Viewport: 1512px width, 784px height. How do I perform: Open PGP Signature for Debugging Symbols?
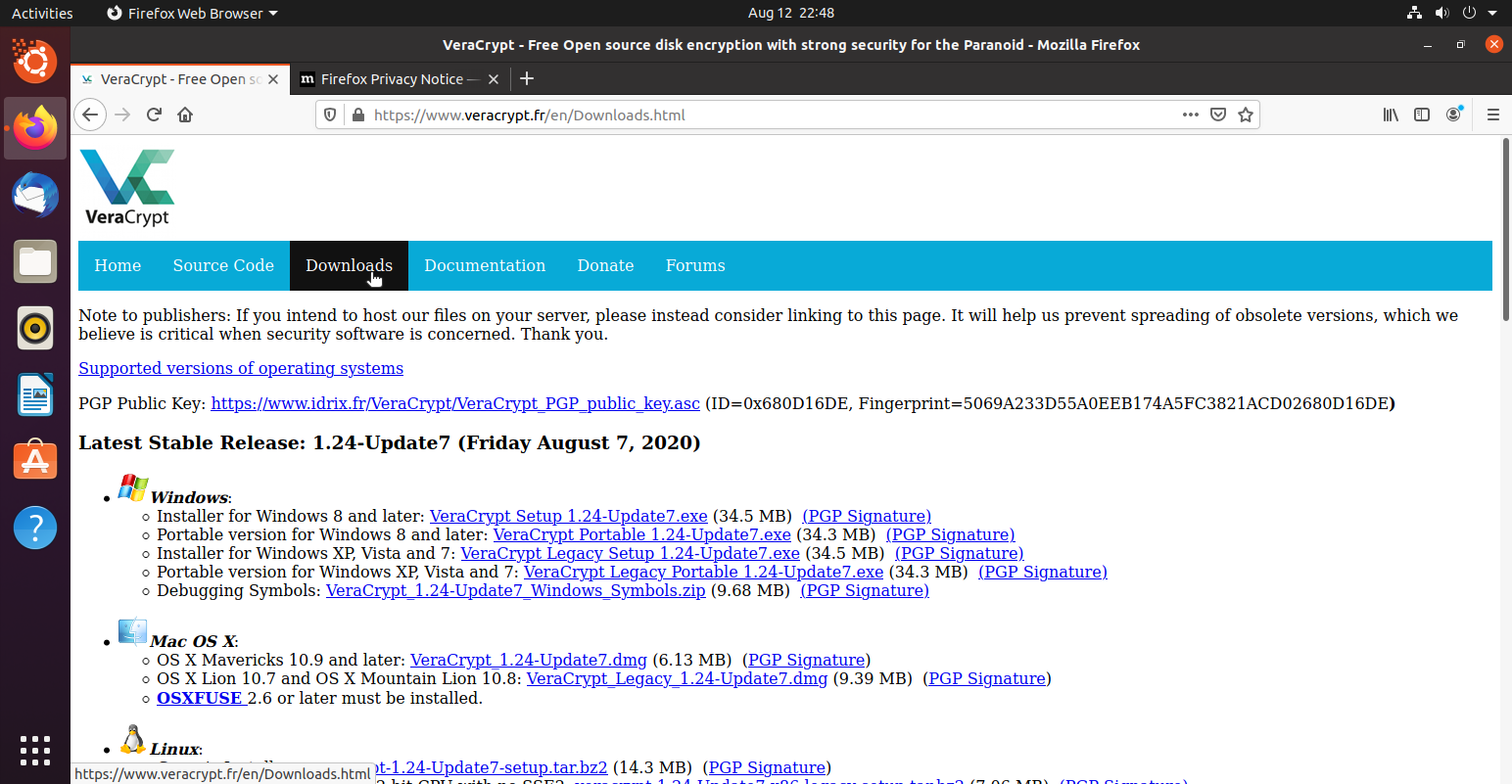[x=865, y=590]
